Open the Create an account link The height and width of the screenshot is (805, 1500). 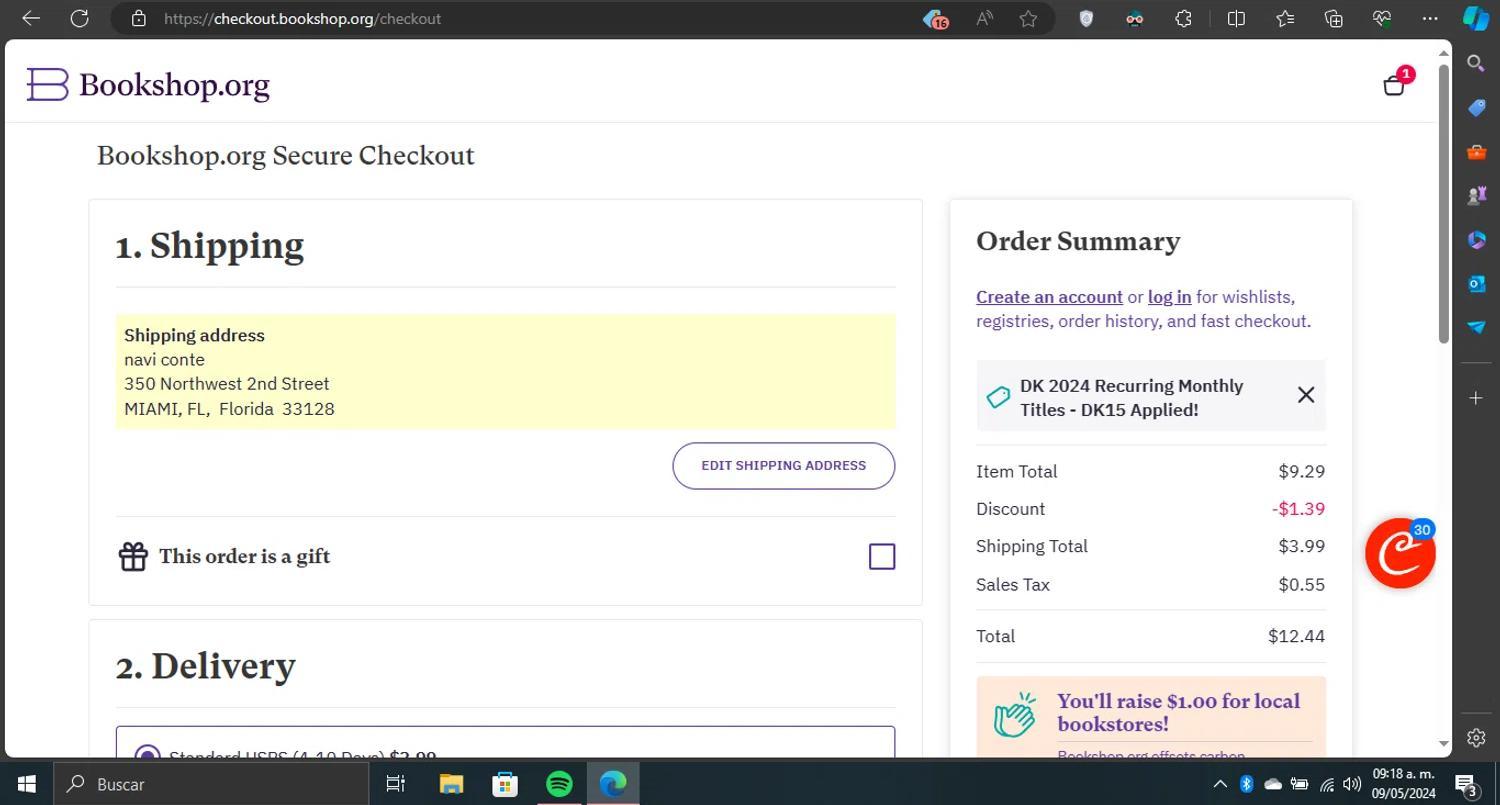click(x=1049, y=297)
